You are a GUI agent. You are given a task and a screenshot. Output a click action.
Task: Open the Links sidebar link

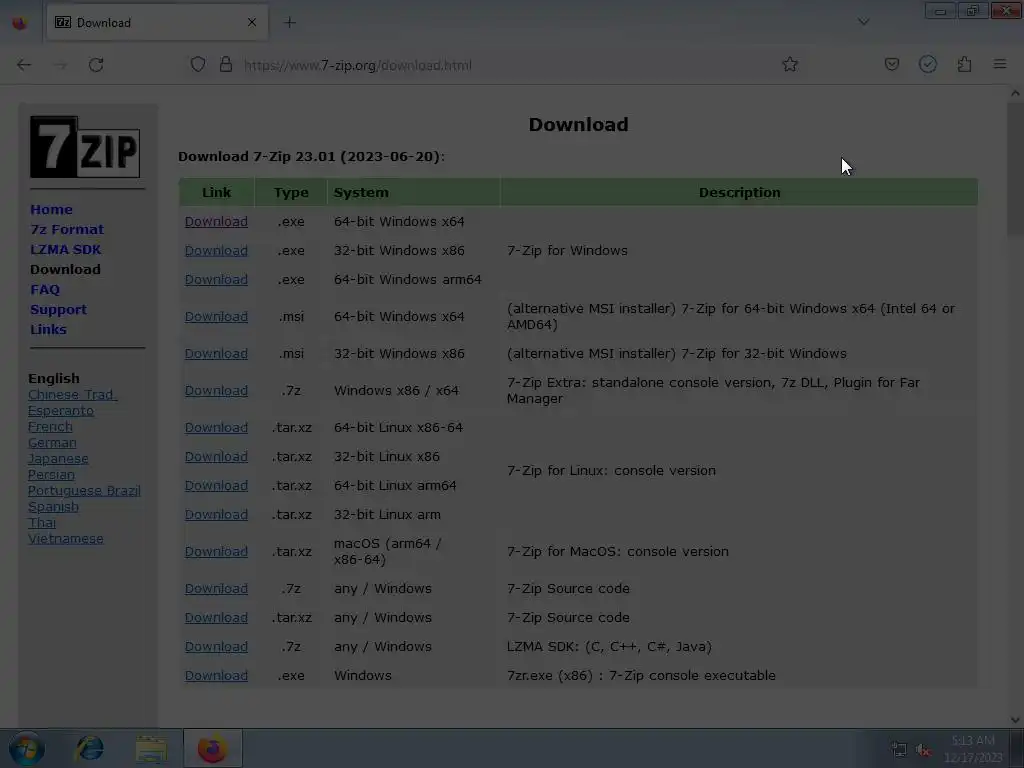click(x=48, y=330)
